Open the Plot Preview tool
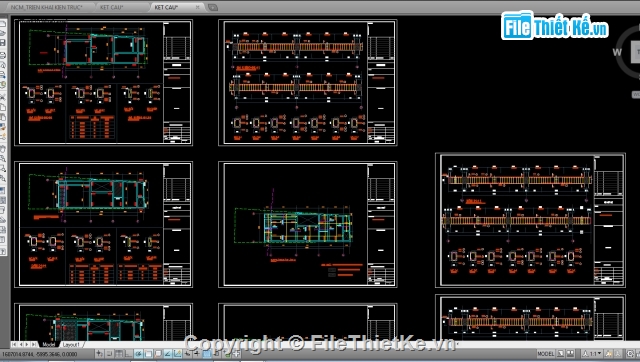Image resolution: width=640 pixels, height=362 pixels. pyautogui.click(x=2, y=64)
